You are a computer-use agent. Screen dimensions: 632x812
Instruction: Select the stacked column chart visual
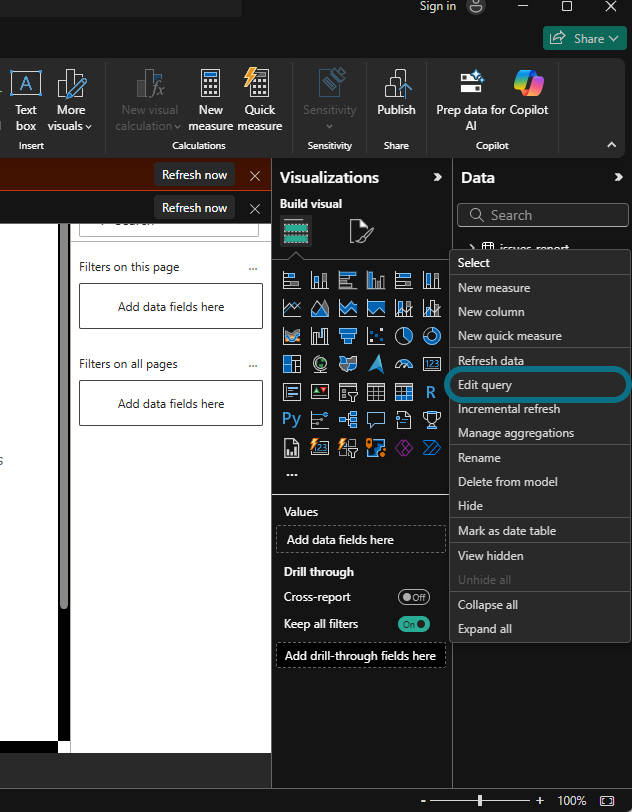pyautogui.click(x=320, y=280)
